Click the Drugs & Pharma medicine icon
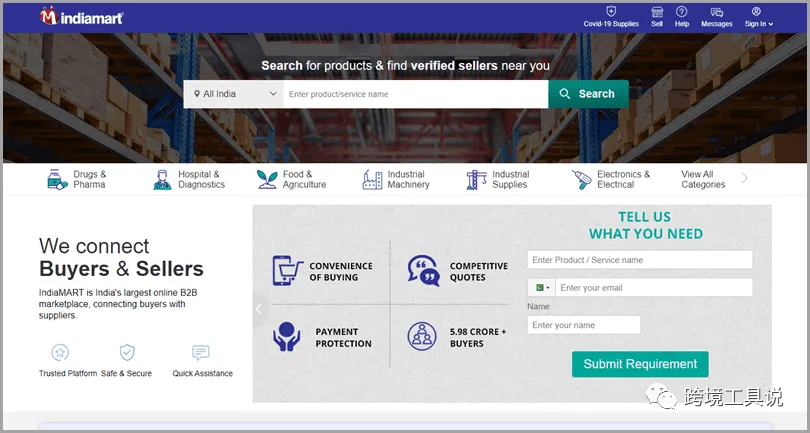The width and height of the screenshot is (810, 433). point(57,179)
